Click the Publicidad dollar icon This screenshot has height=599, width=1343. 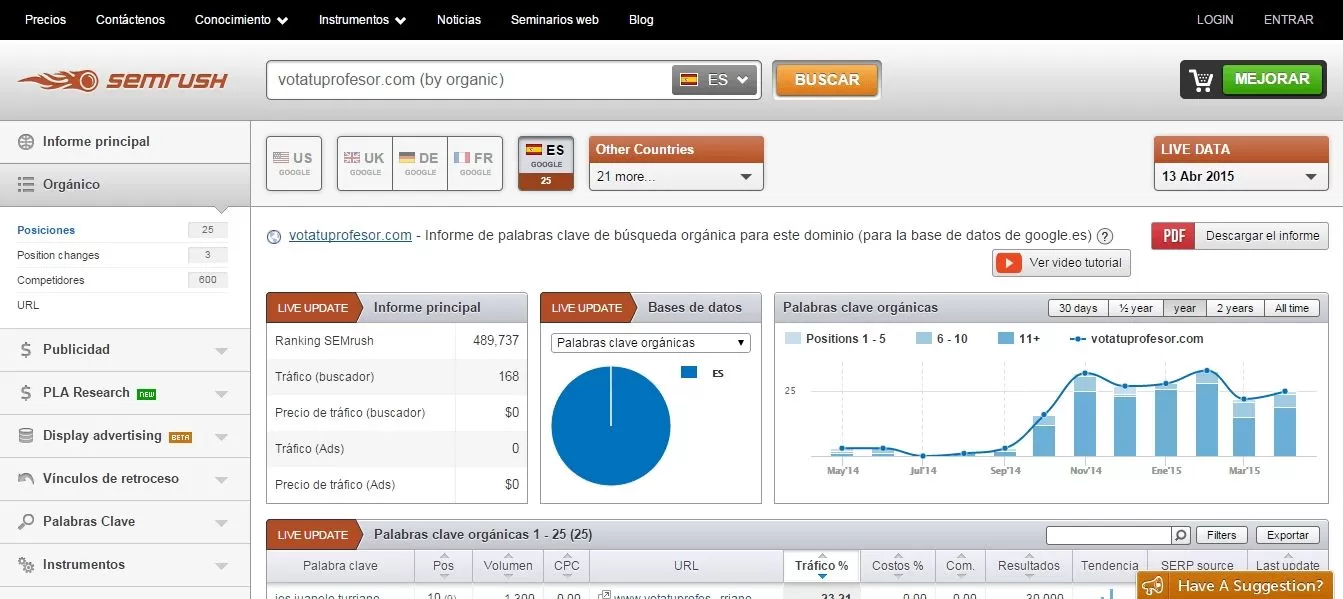tap(26, 350)
